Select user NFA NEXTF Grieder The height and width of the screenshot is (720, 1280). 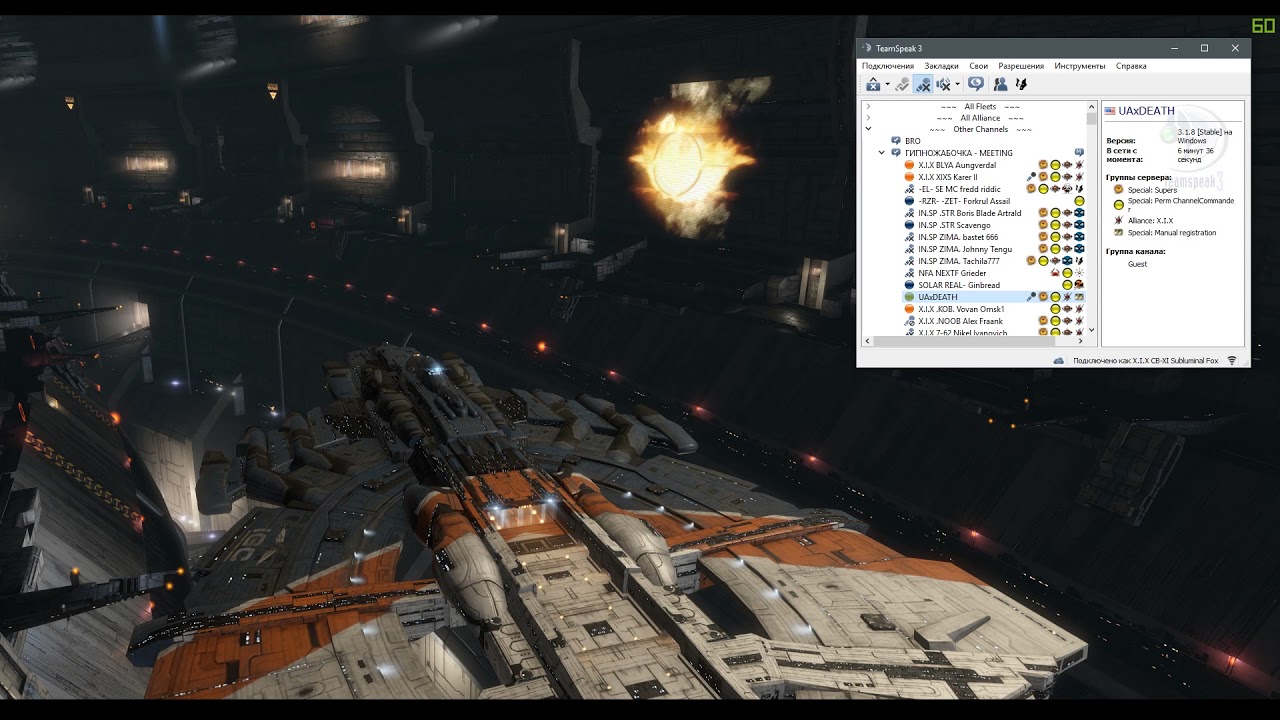[x=952, y=273]
